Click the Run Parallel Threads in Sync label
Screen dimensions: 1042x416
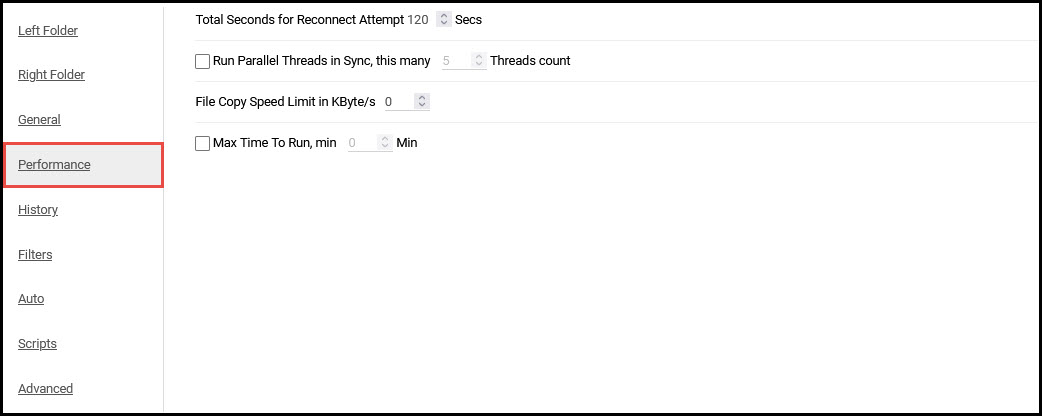pos(322,61)
